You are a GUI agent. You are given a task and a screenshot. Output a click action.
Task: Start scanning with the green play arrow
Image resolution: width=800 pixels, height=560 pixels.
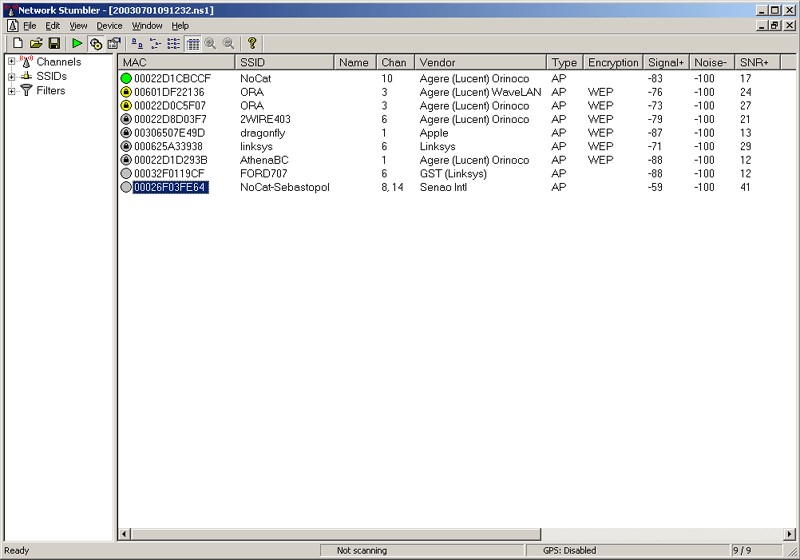77,44
